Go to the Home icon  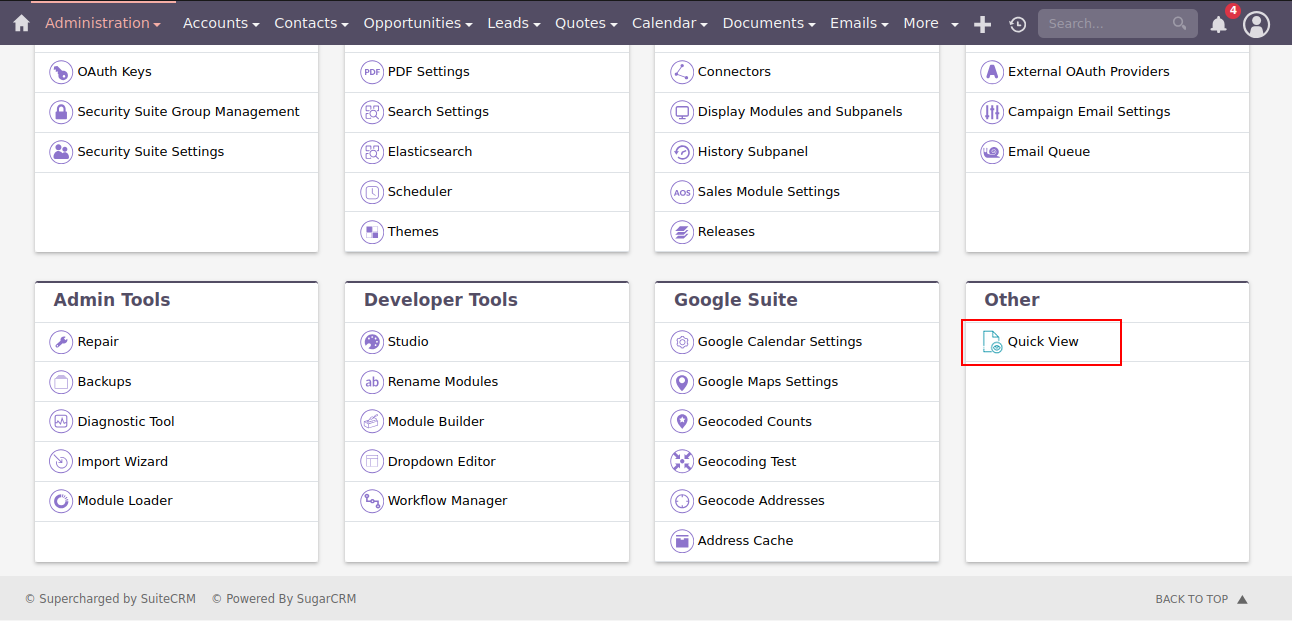21,23
